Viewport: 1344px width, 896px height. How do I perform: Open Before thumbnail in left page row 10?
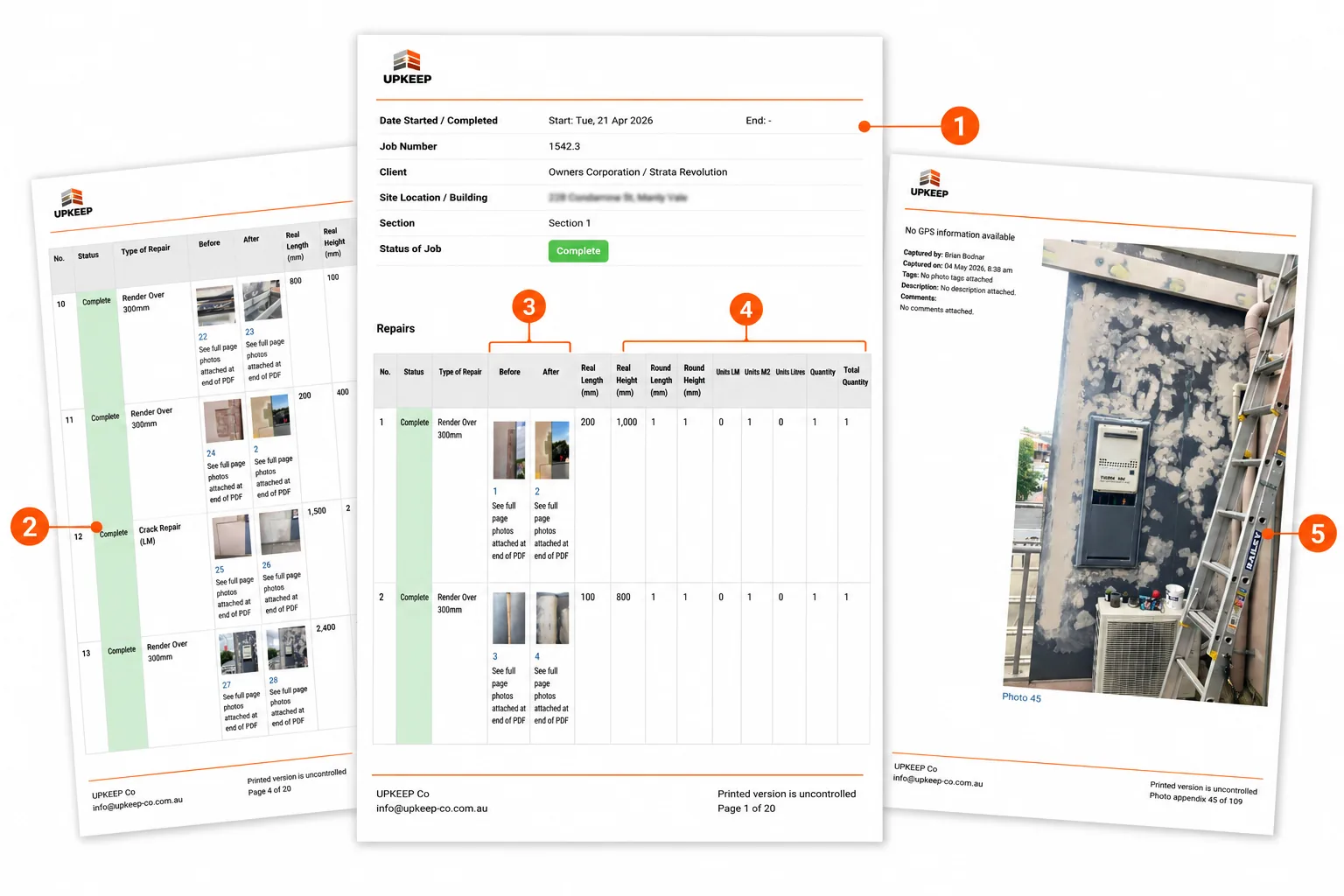tap(215, 305)
